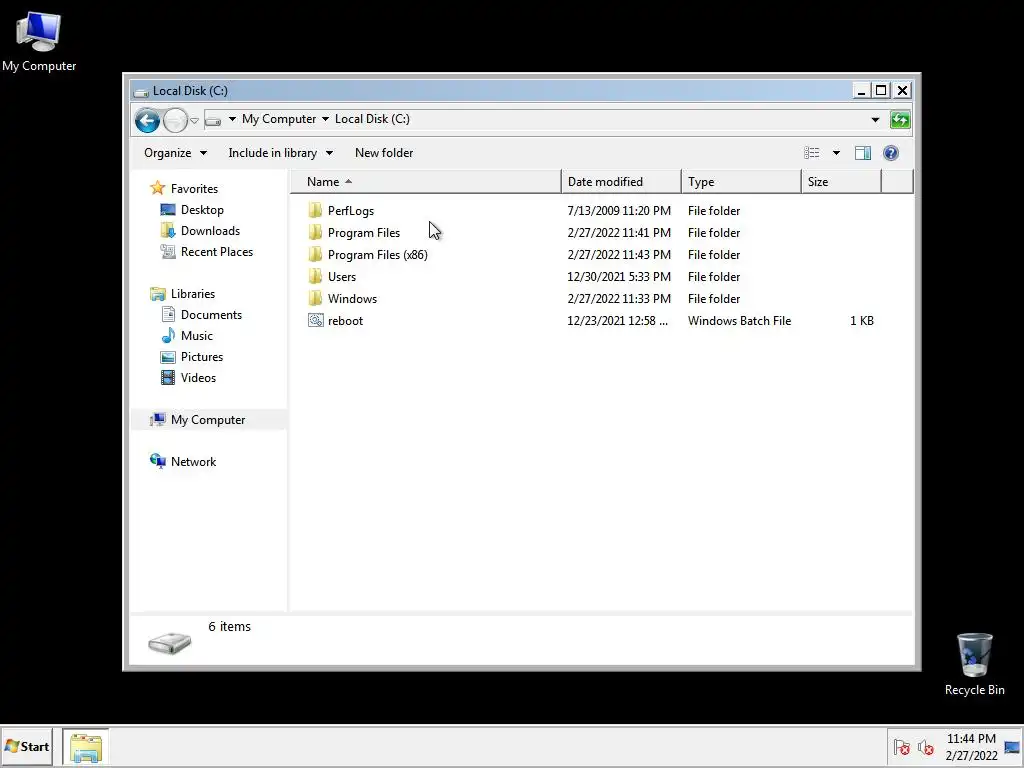
Task: Click the Back navigation arrow
Action: [147, 120]
